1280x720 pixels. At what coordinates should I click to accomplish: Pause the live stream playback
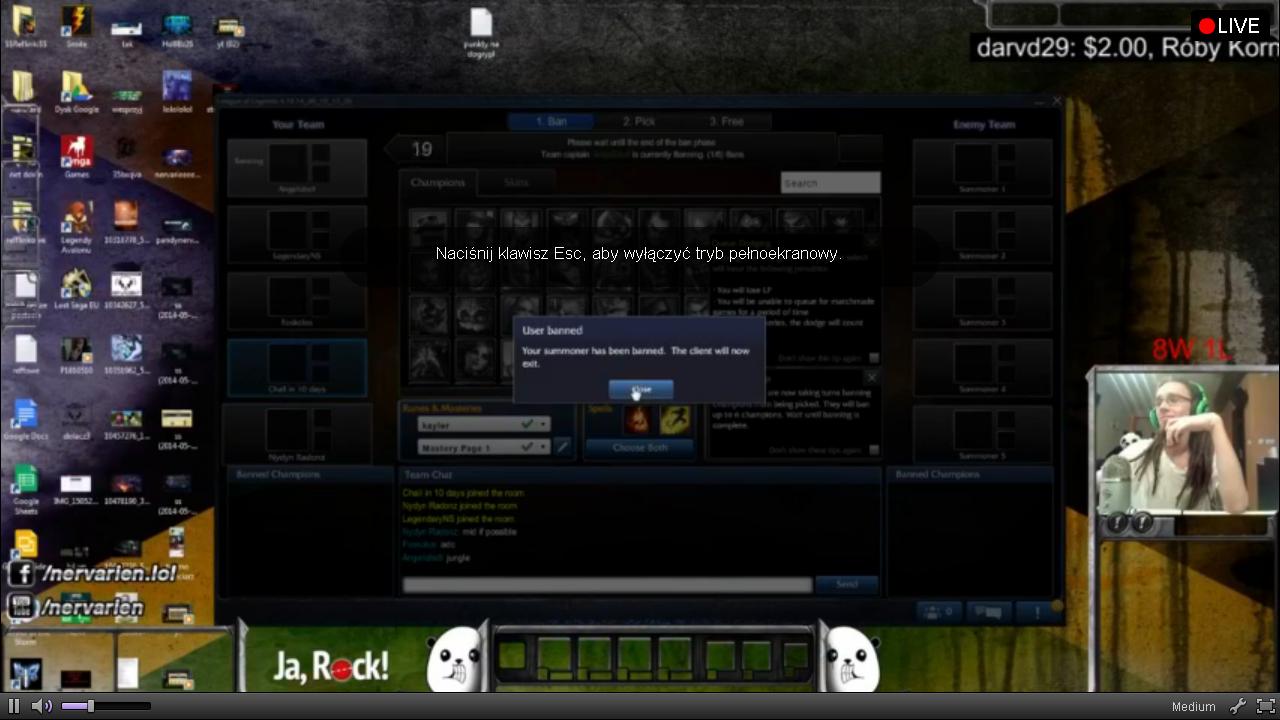14,706
